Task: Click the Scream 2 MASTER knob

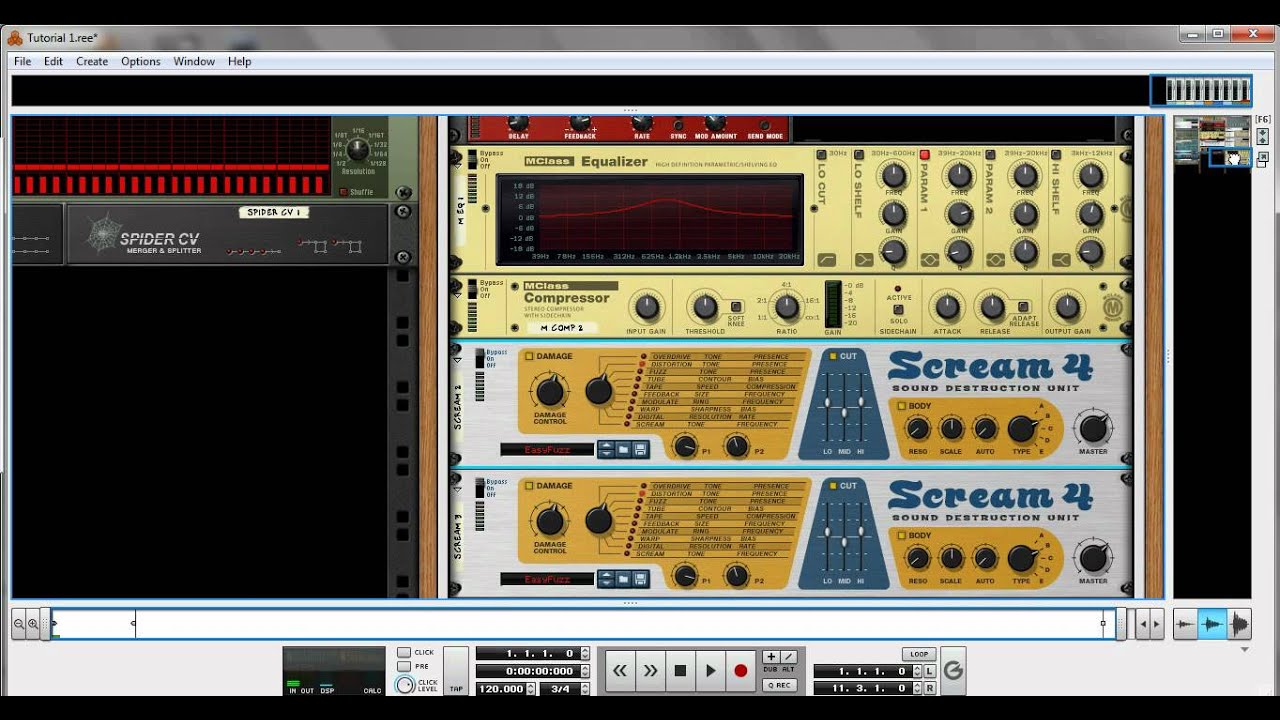Action: [x=1093, y=428]
